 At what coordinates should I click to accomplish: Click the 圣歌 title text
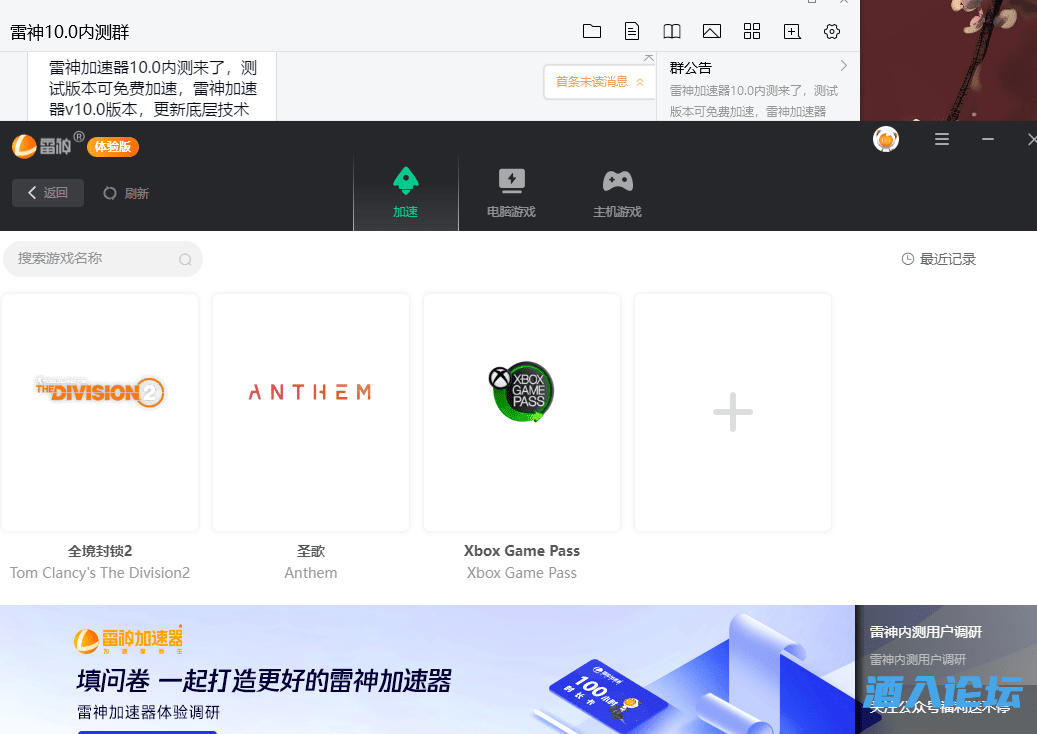tap(311, 551)
